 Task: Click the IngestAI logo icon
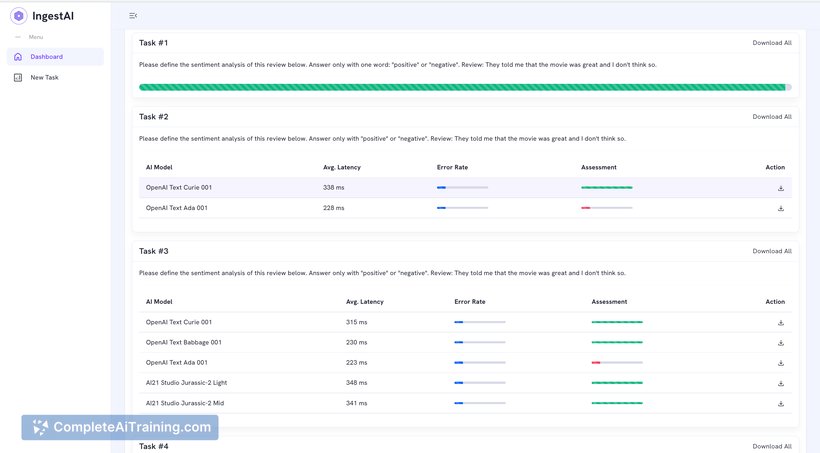[19, 16]
